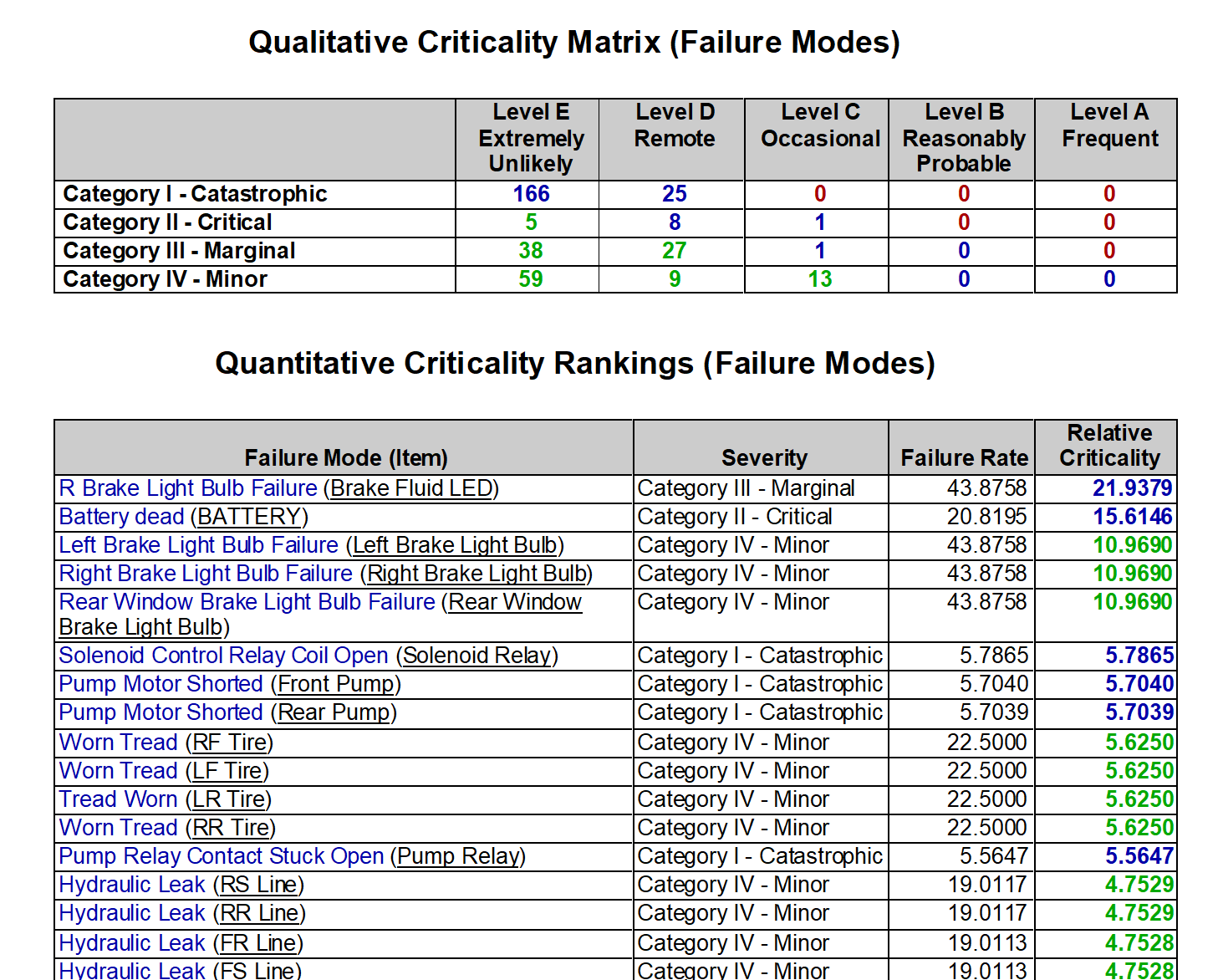Select relative criticality value 5.7865

point(1139,656)
